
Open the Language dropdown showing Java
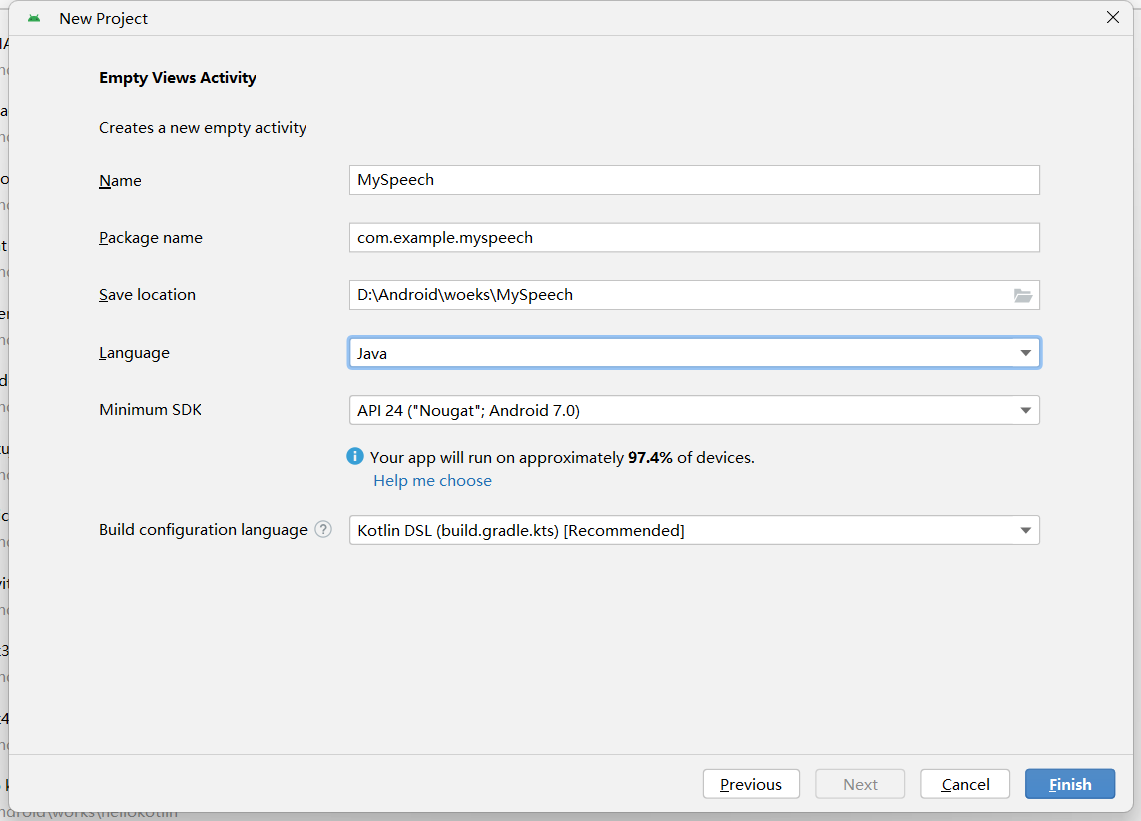click(x=694, y=353)
